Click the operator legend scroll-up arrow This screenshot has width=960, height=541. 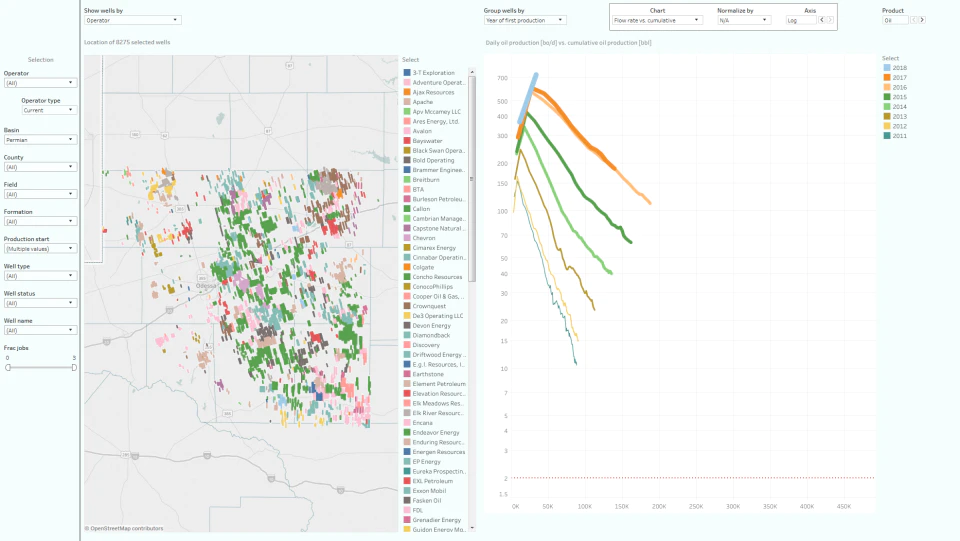click(x=471, y=72)
